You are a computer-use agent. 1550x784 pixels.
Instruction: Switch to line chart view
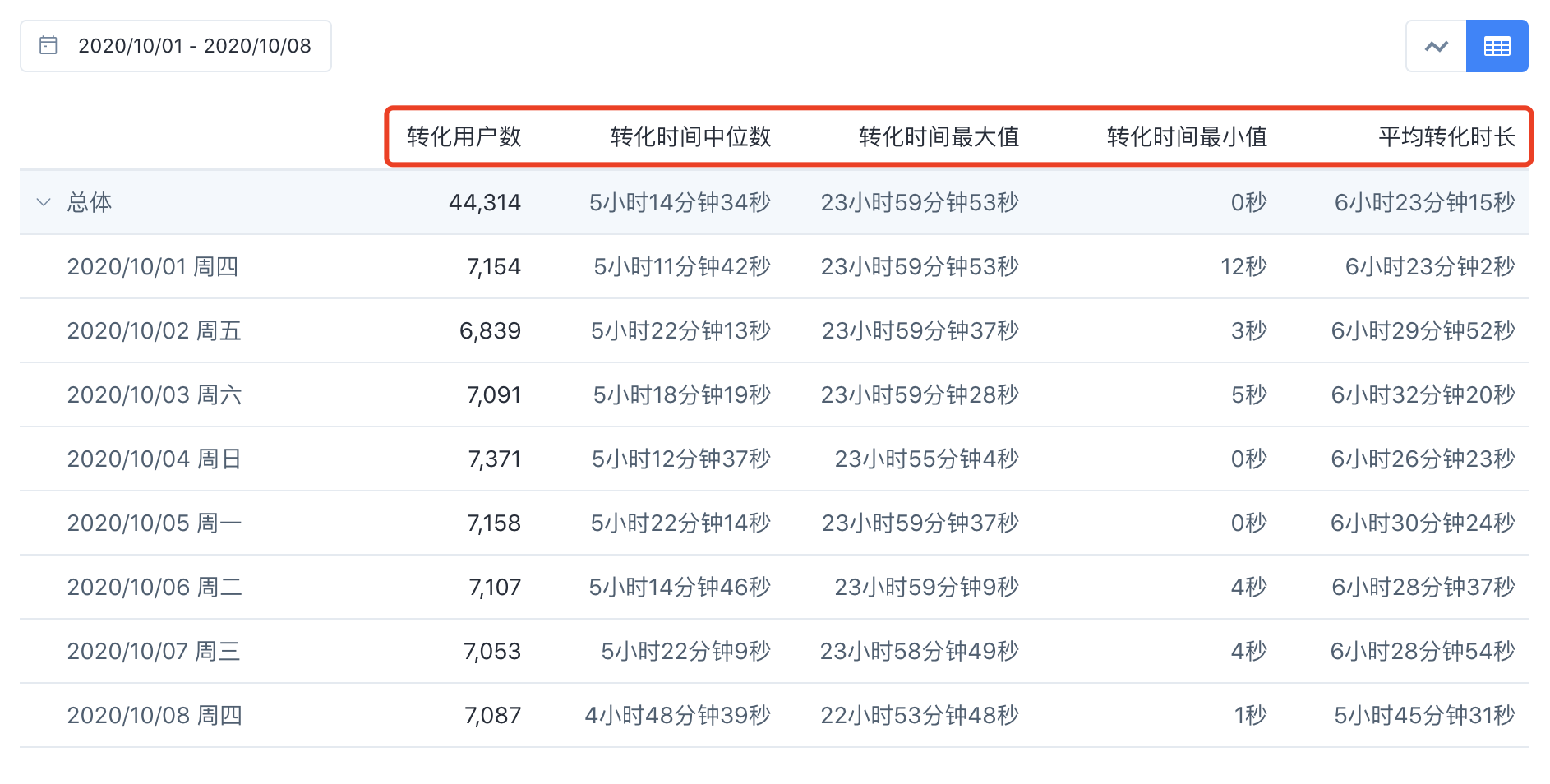1436,46
